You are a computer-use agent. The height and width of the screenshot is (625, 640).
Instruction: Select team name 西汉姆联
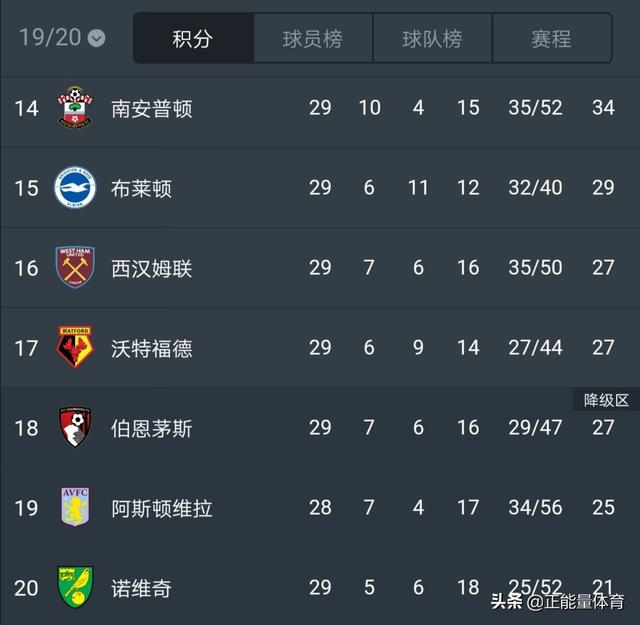[x=152, y=268]
